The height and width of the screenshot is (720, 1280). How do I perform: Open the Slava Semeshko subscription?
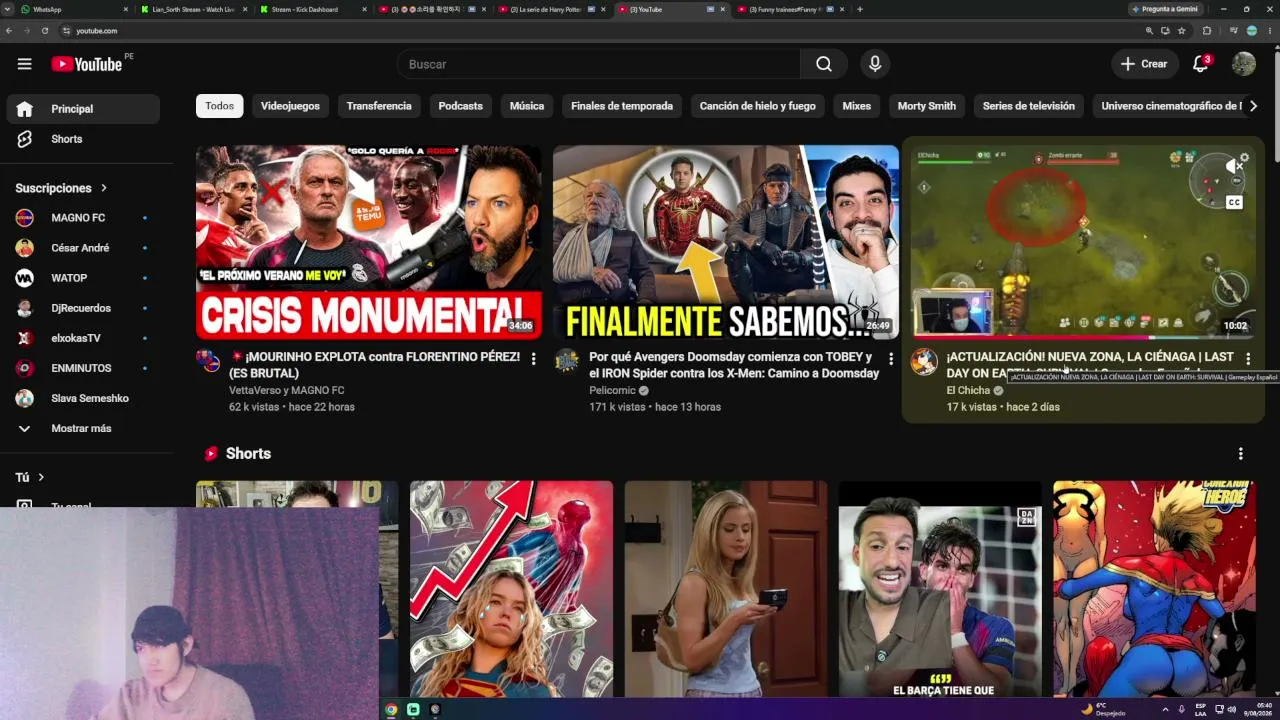point(83,398)
